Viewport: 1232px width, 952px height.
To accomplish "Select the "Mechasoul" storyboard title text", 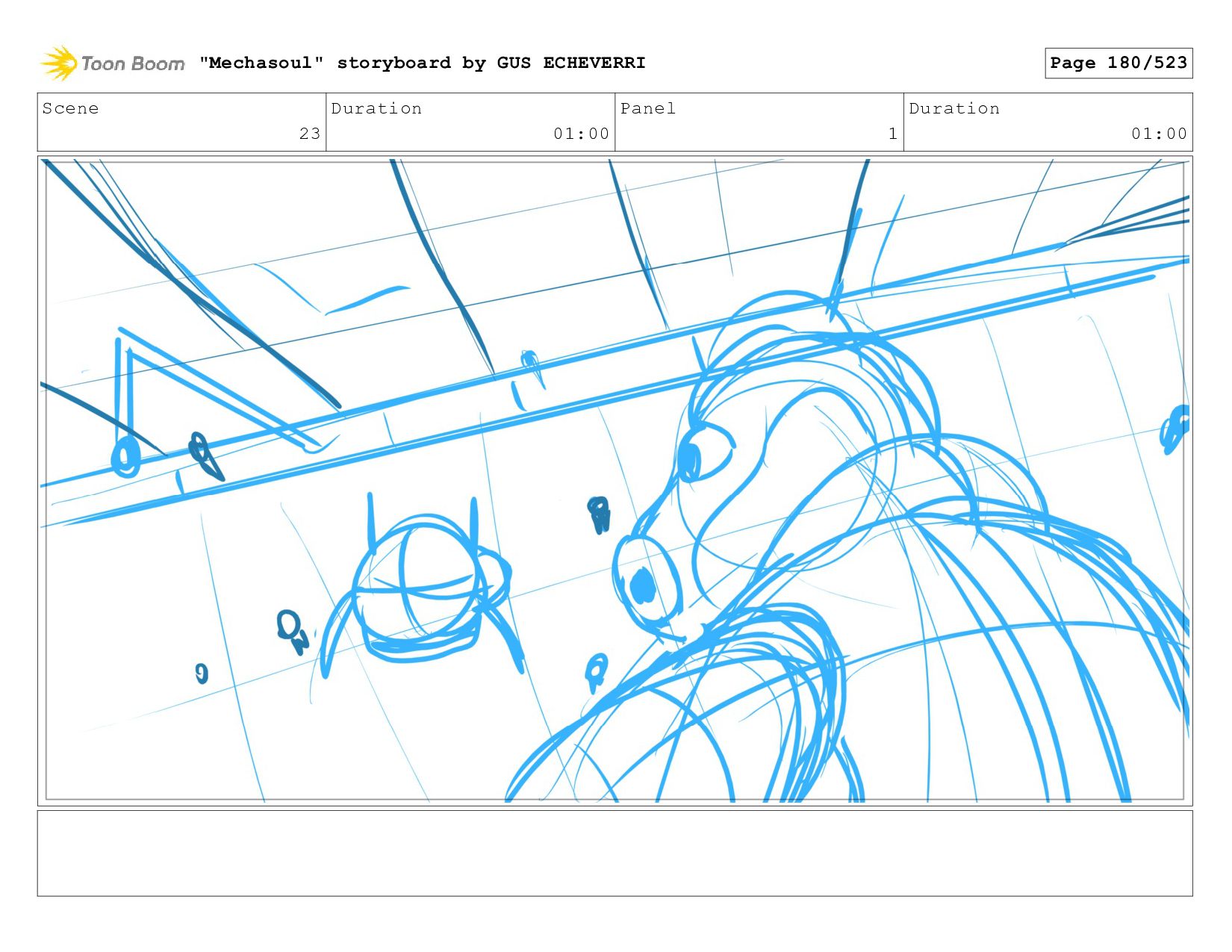I will tap(423, 63).
